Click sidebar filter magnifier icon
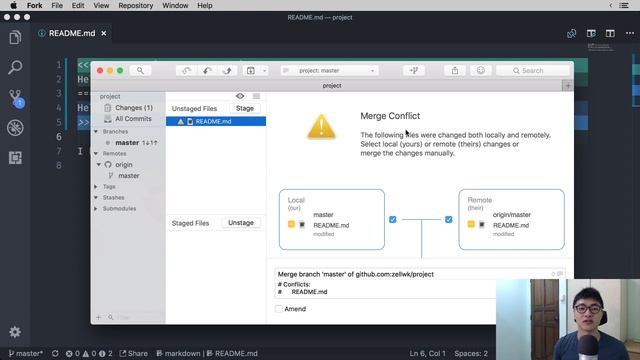The image size is (640, 360). coord(111,317)
